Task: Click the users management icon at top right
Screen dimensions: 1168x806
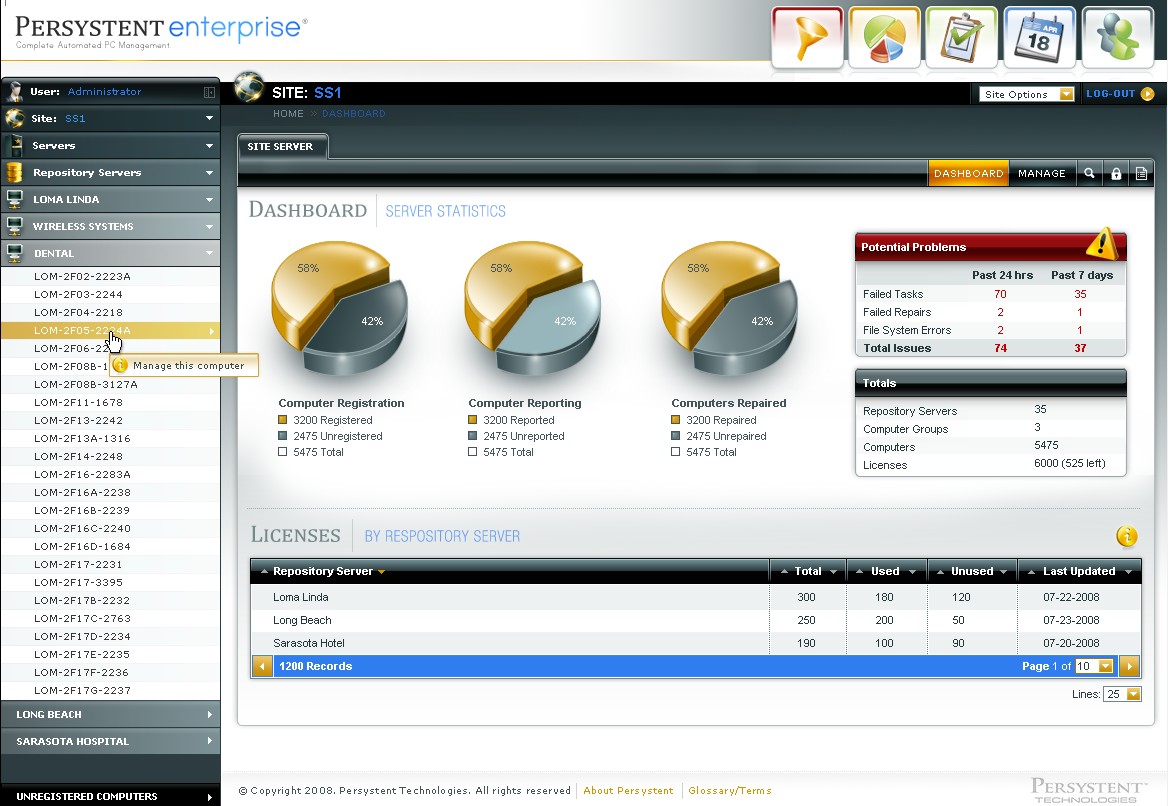Action: [1117, 37]
